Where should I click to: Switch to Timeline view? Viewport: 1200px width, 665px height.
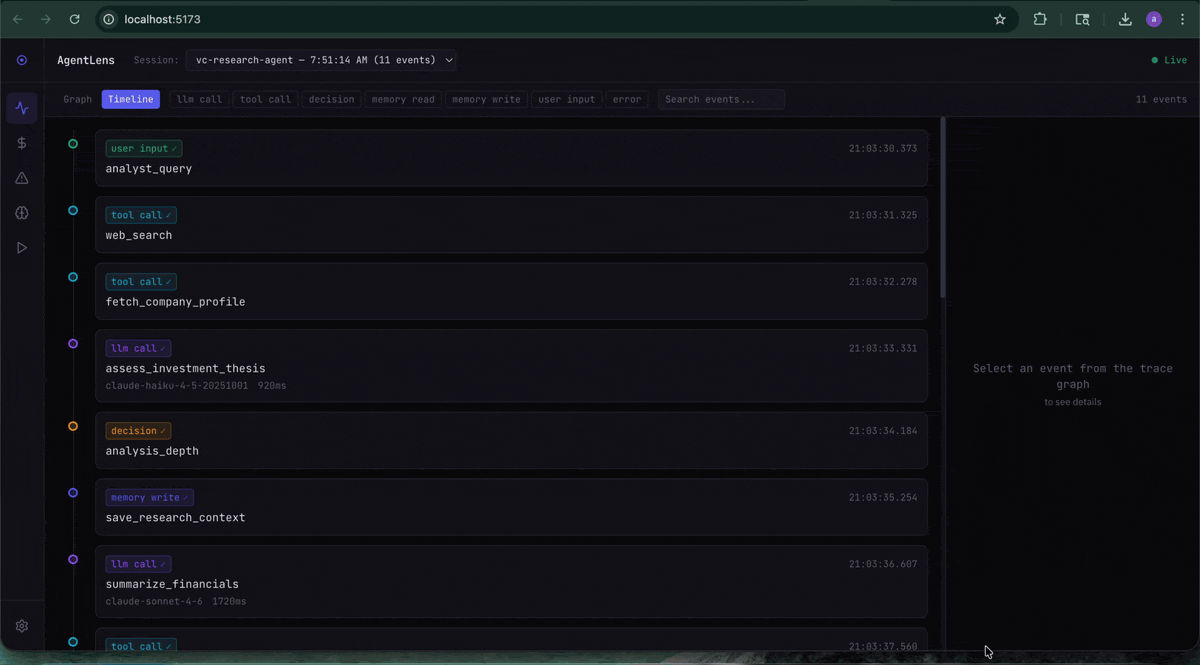(x=131, y=99)
